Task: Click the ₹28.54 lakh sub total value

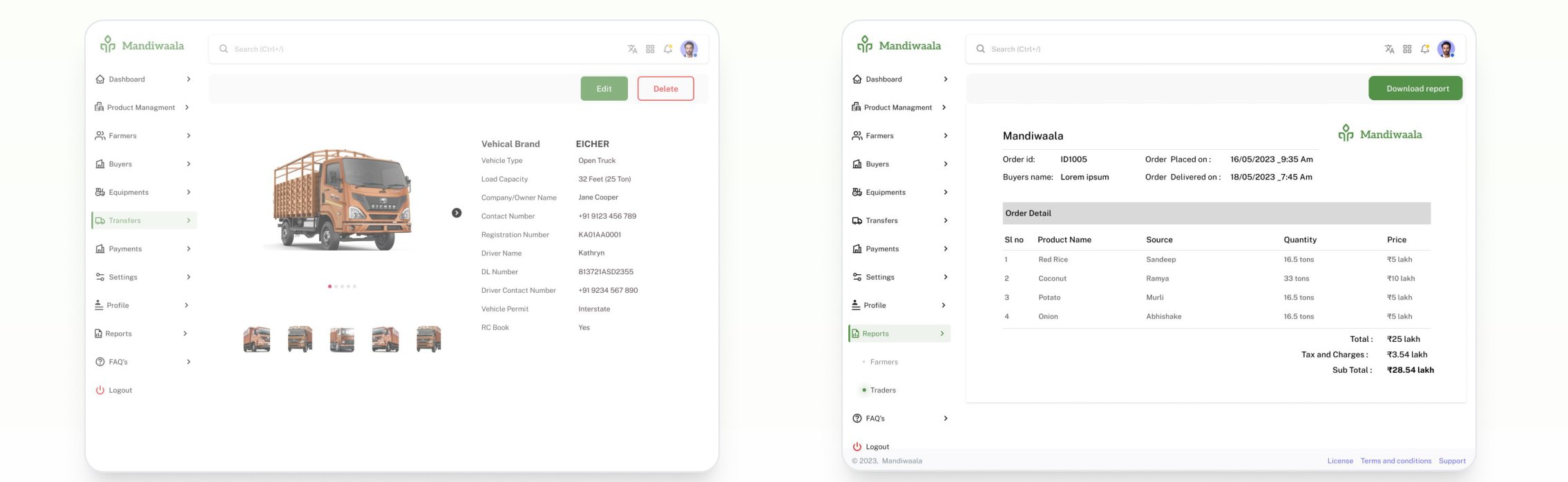Action: (x=1410, y=370)
